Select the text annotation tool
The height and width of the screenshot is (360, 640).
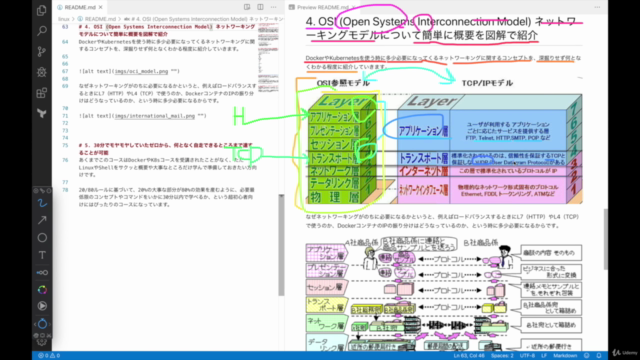point(42,255)
